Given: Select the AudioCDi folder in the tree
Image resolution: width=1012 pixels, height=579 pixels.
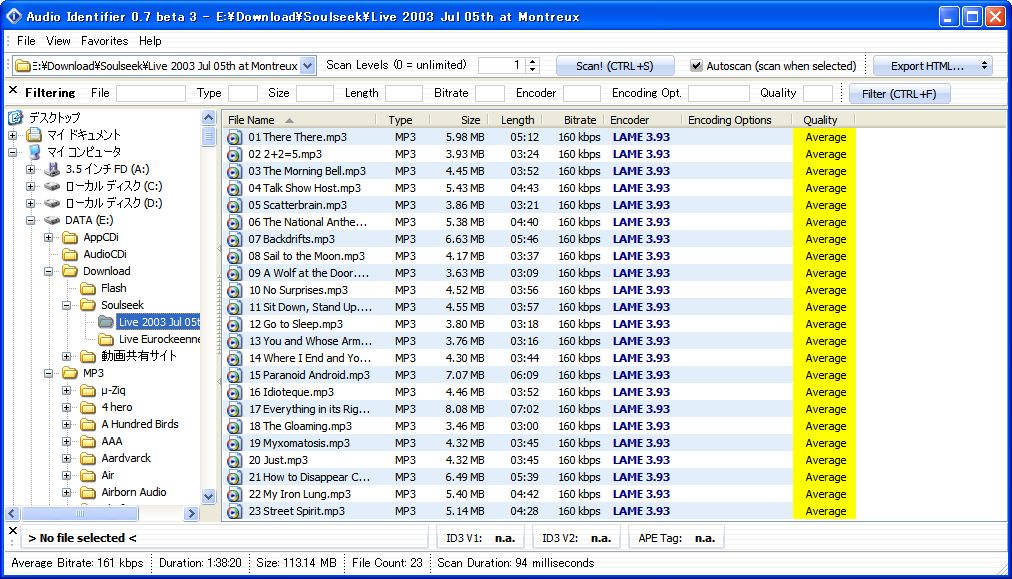Looking at the screenshot, I should click(x=105, y=254).
